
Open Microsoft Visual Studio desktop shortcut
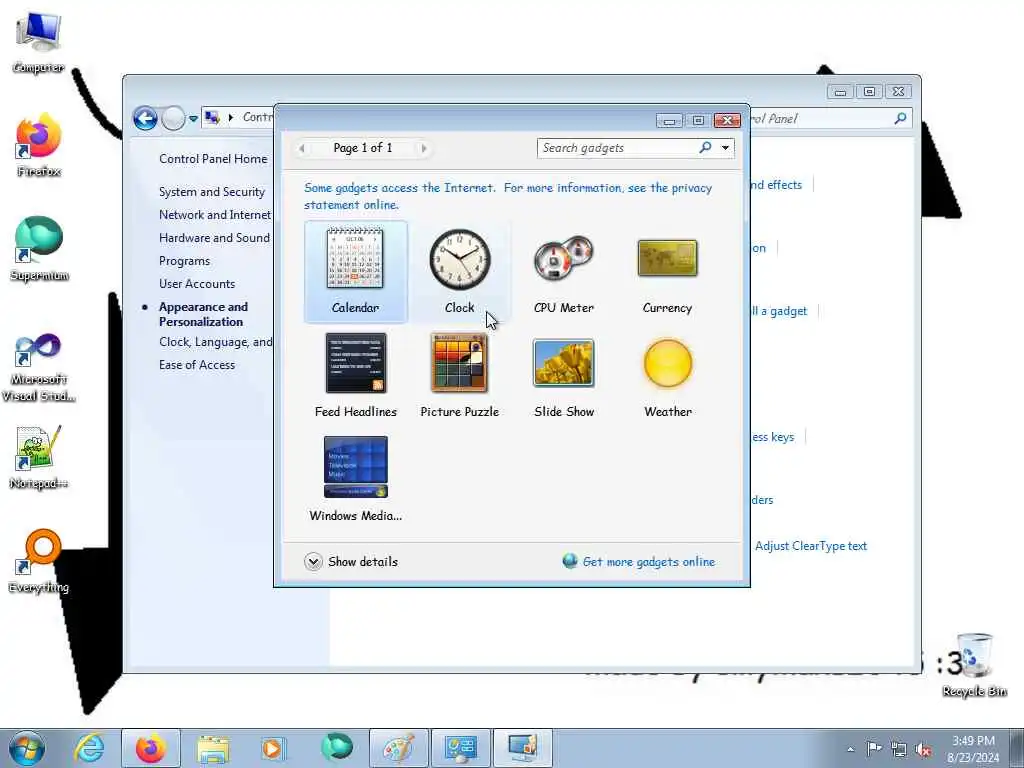pos(39,367)
